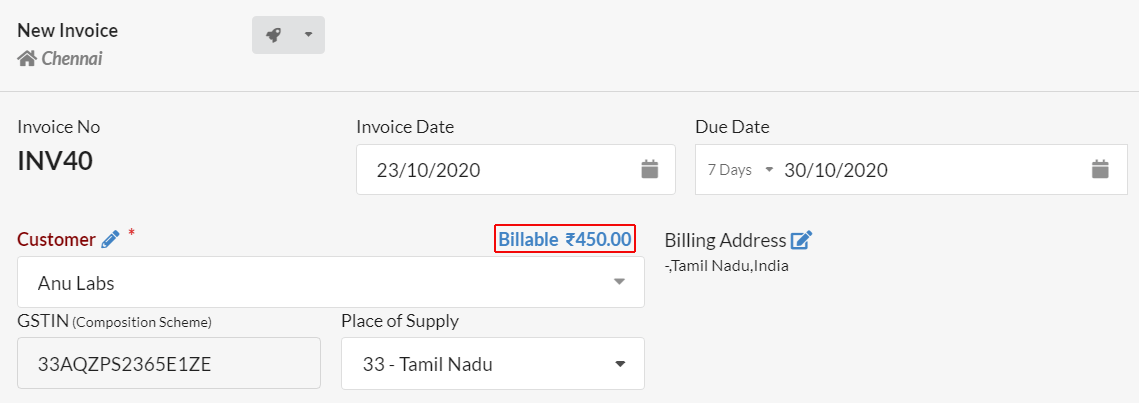The height and width of the screenshot is (403, 1139).
Task: Click the Chennai branch label
Action: [72, 58]
